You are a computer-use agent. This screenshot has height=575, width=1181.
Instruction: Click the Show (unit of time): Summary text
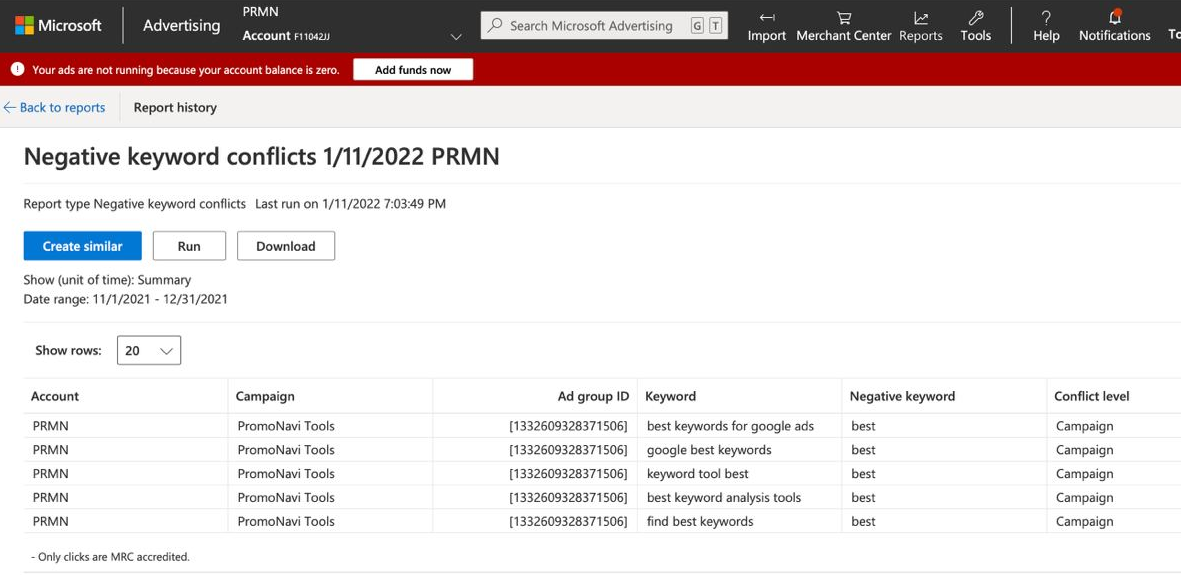[107, 280]
